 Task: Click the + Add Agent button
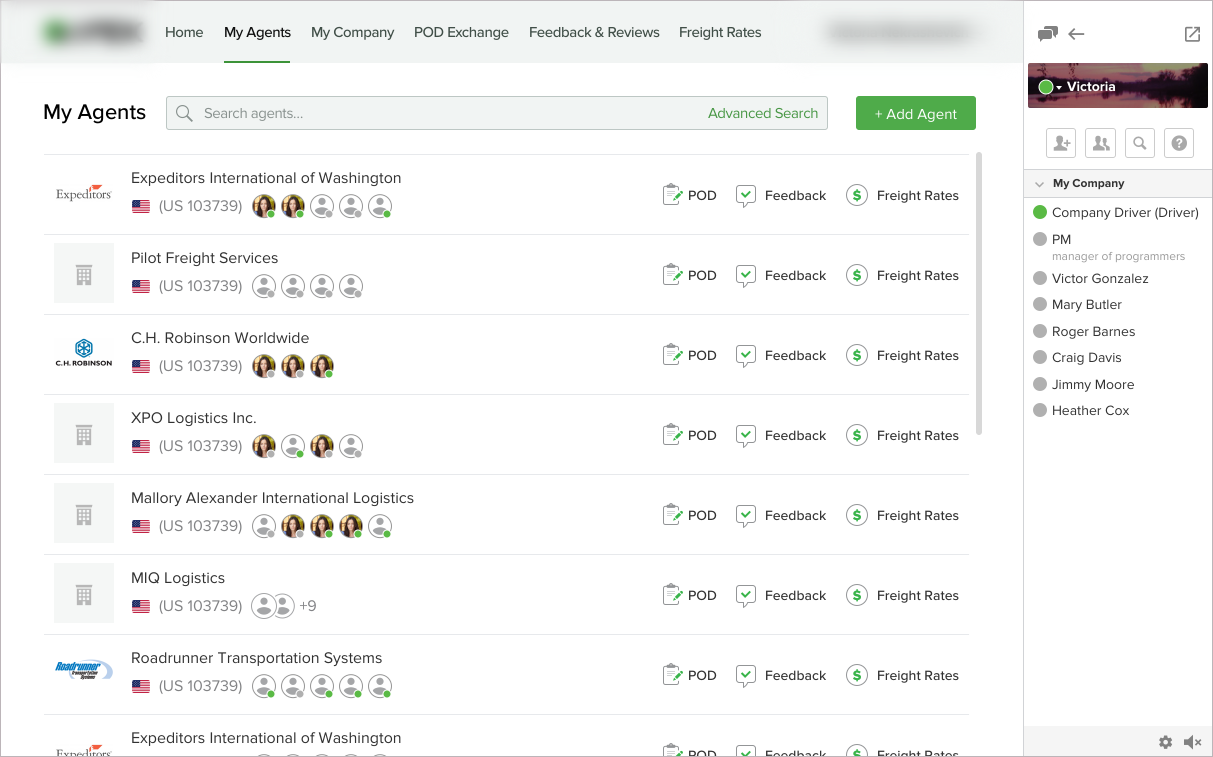(916, 113)
